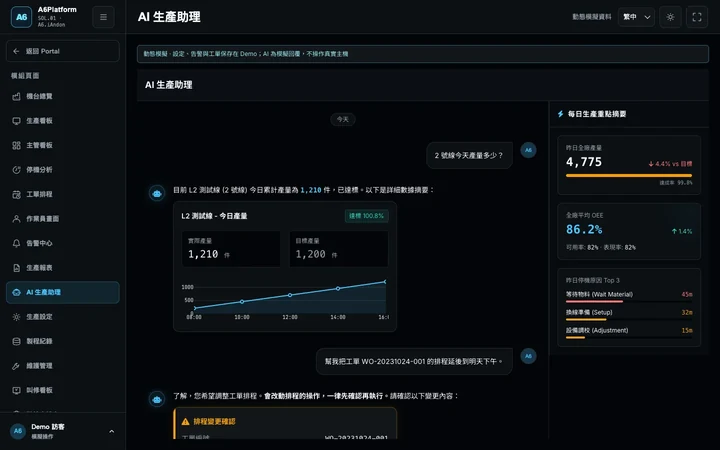Open 停機分析 in the sidebar

62,170
